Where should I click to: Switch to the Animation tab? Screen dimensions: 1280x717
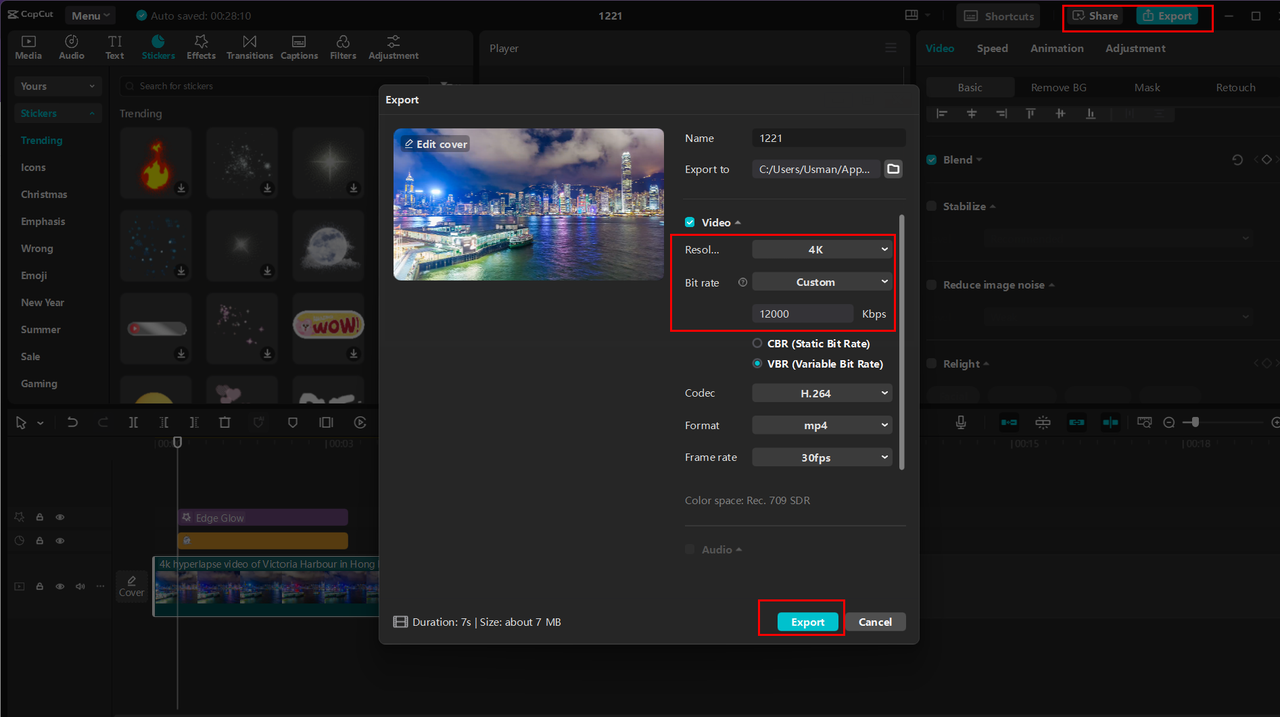coord(1056,48)
